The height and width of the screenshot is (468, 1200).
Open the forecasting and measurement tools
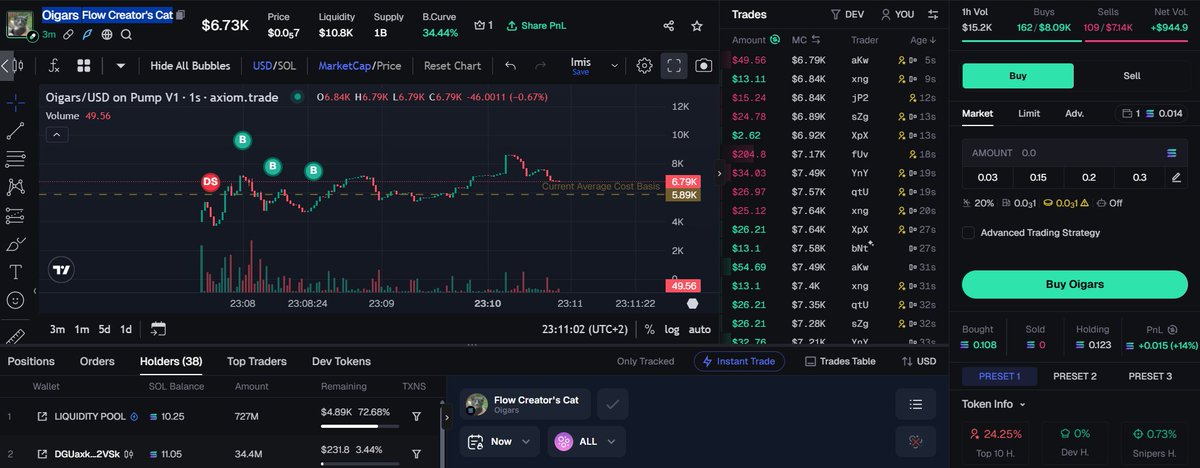16,215
